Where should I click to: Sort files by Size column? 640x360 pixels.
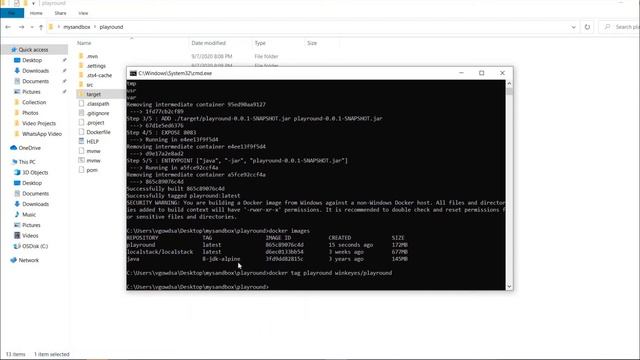click(x=312, y=43)
